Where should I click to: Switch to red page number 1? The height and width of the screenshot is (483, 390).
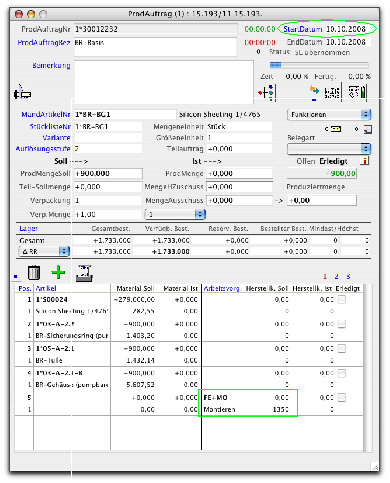point(325,276)
